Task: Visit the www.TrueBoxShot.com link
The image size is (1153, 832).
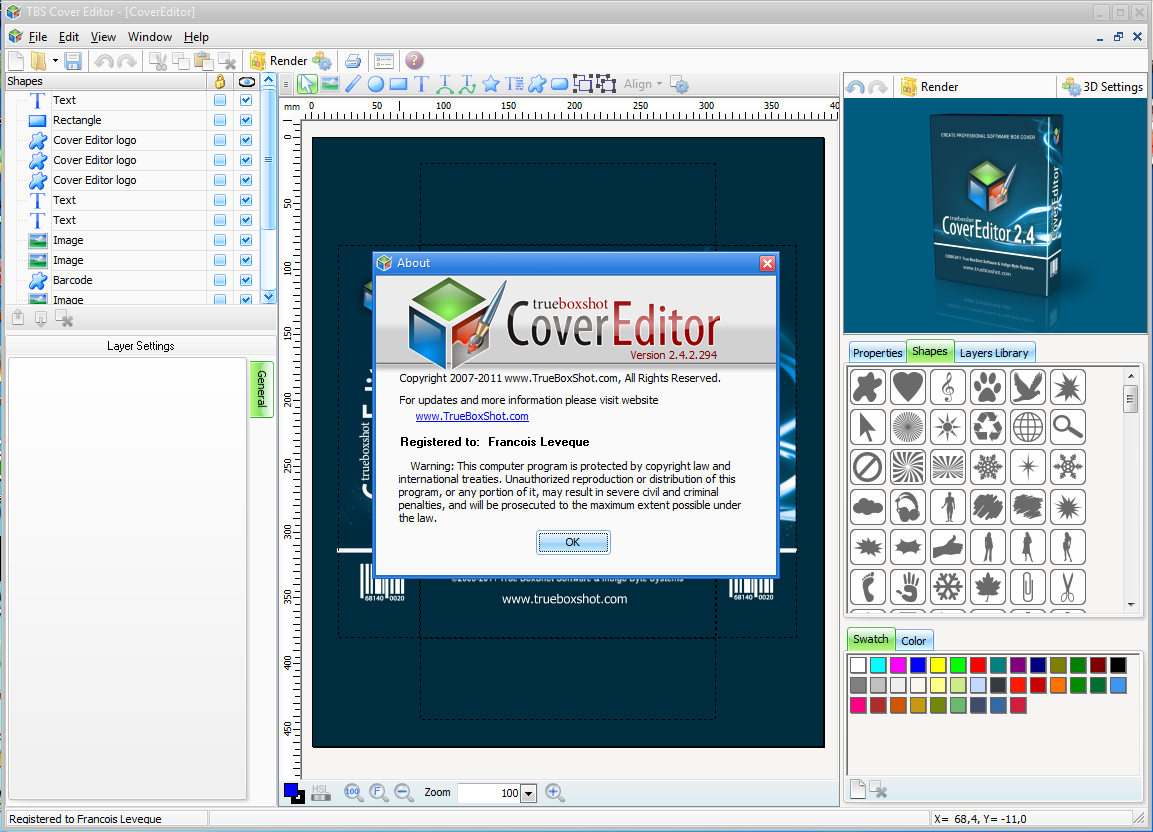Action: [472, 416]
